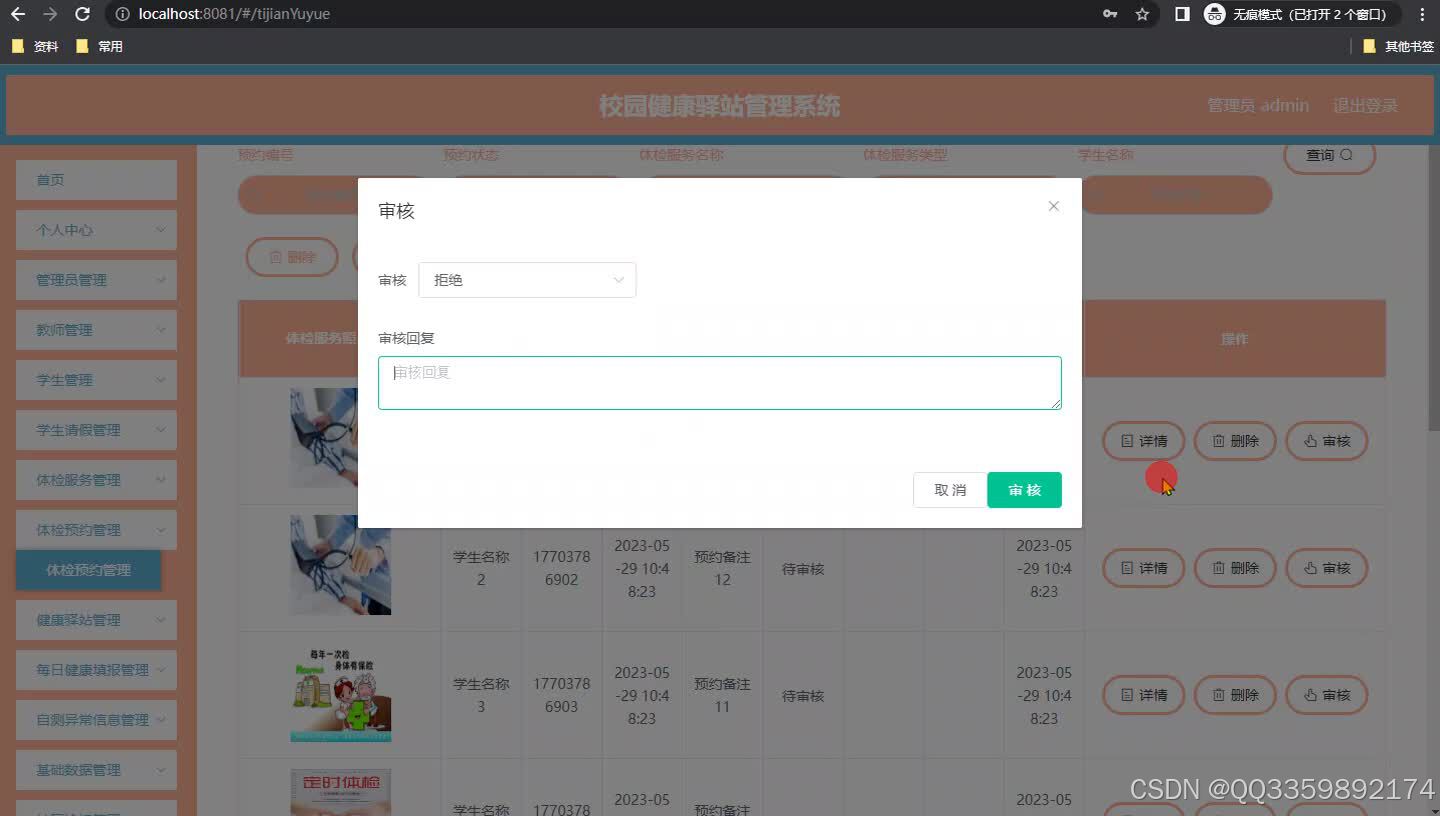
Task: Close the 审核 dialog with the X icon
Action: coord(1053,206)
